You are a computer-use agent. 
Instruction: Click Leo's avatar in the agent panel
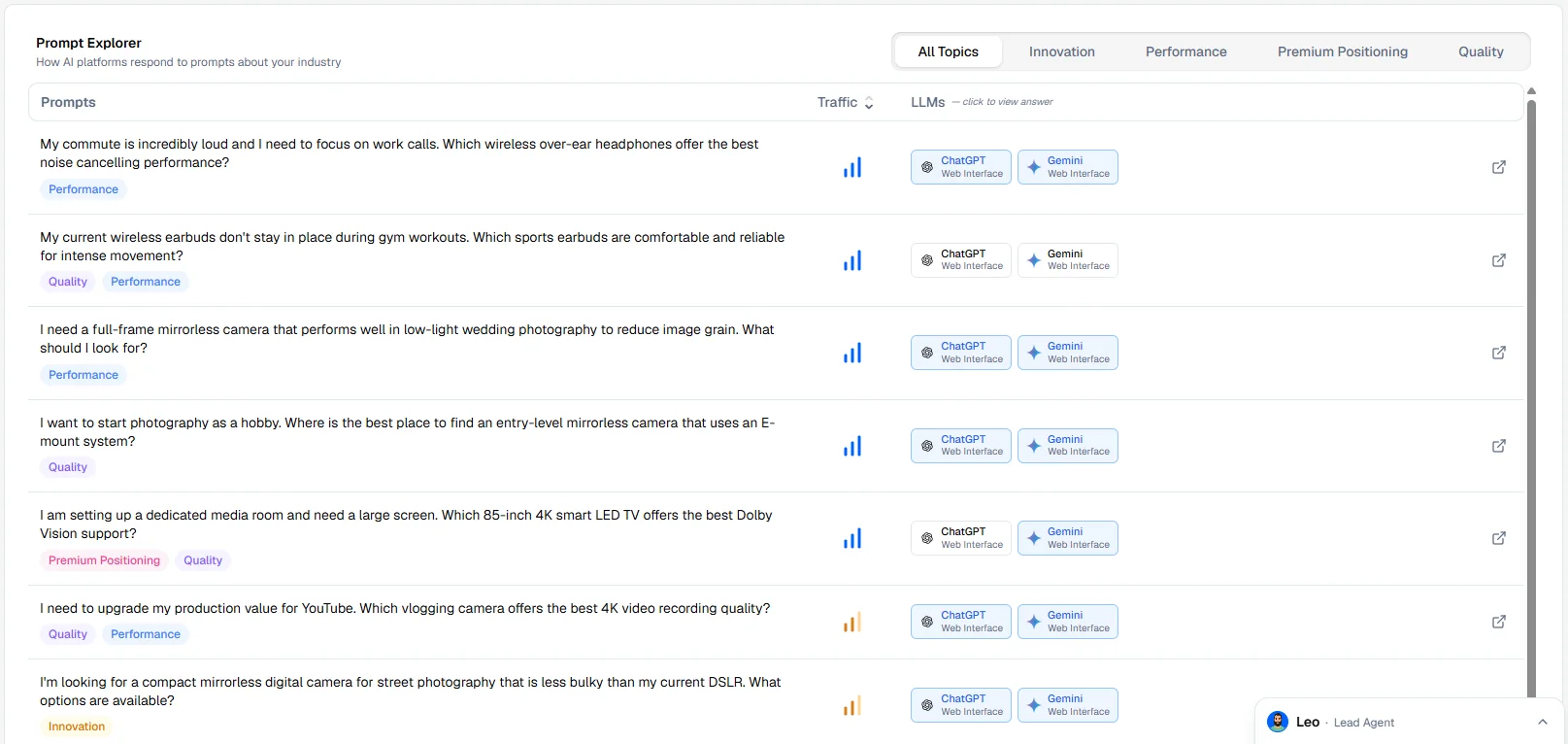click(x=1278, y=722)
